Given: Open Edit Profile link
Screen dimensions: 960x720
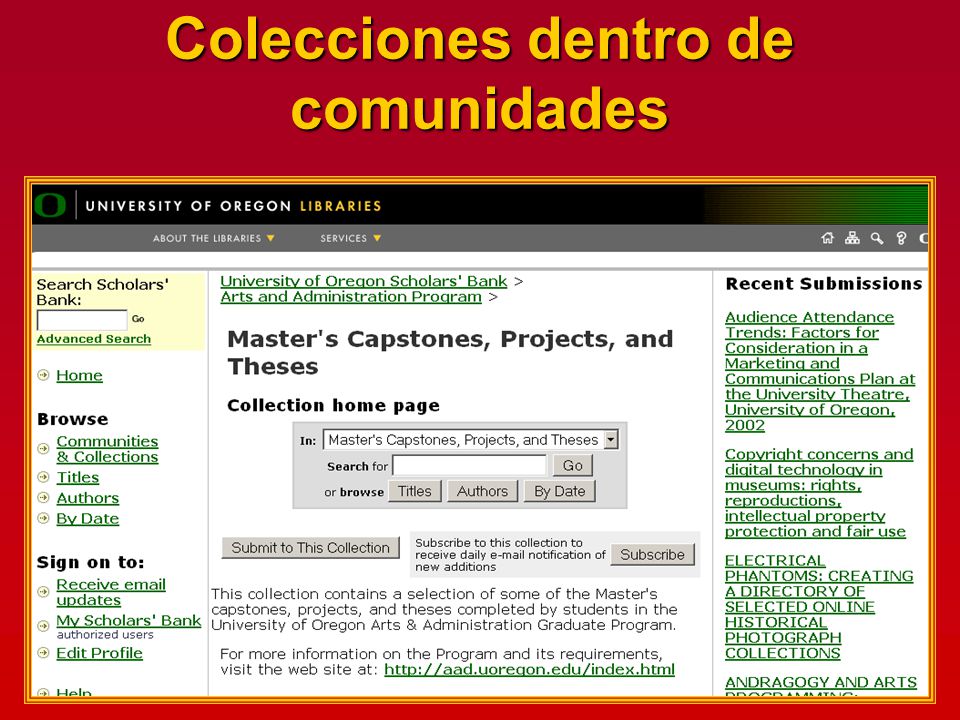Looking at the screenshot, I should pyautogui.click(x=99, y=653).
